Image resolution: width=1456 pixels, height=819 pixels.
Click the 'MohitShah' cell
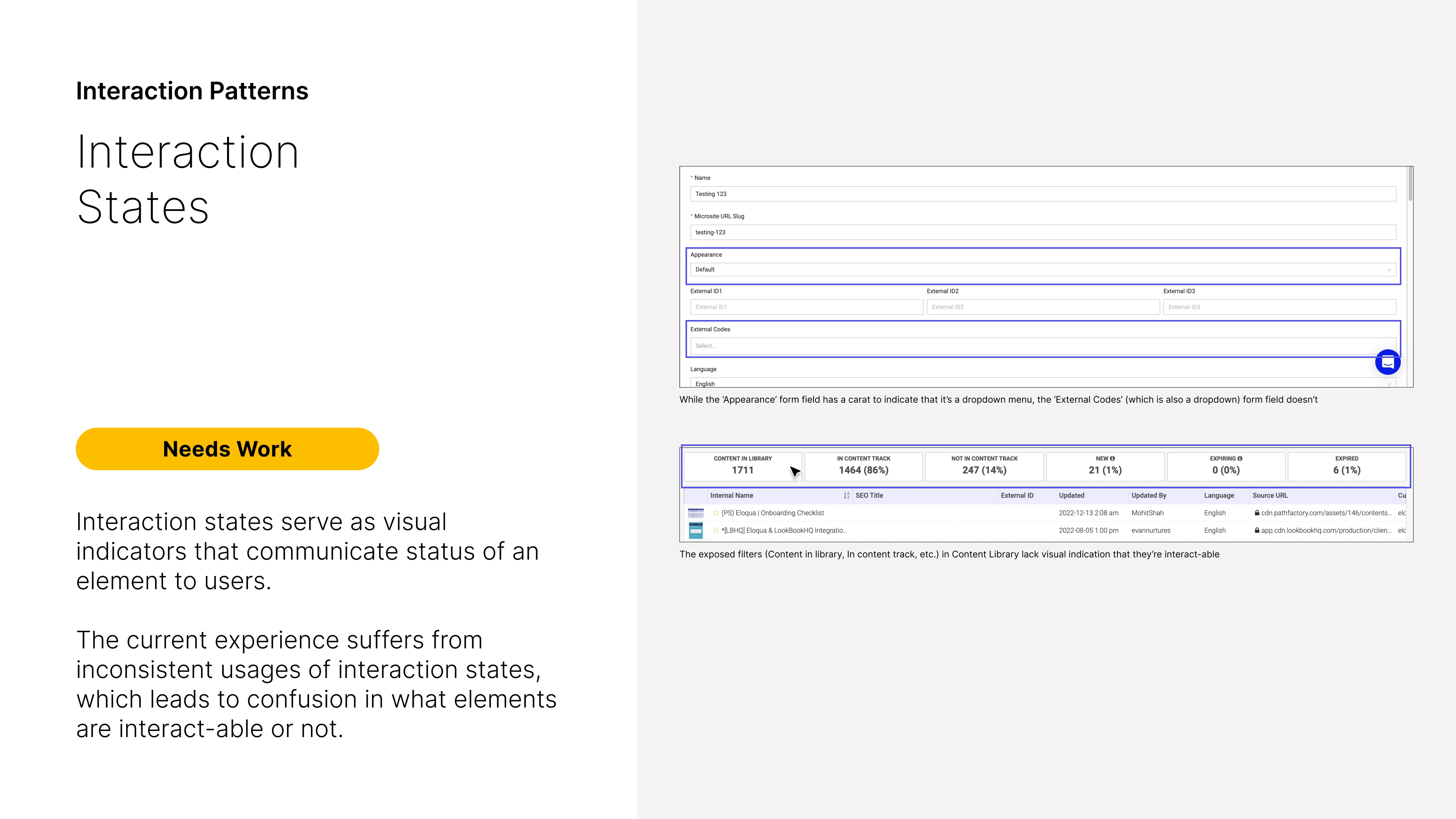(x=1147, y=513)
